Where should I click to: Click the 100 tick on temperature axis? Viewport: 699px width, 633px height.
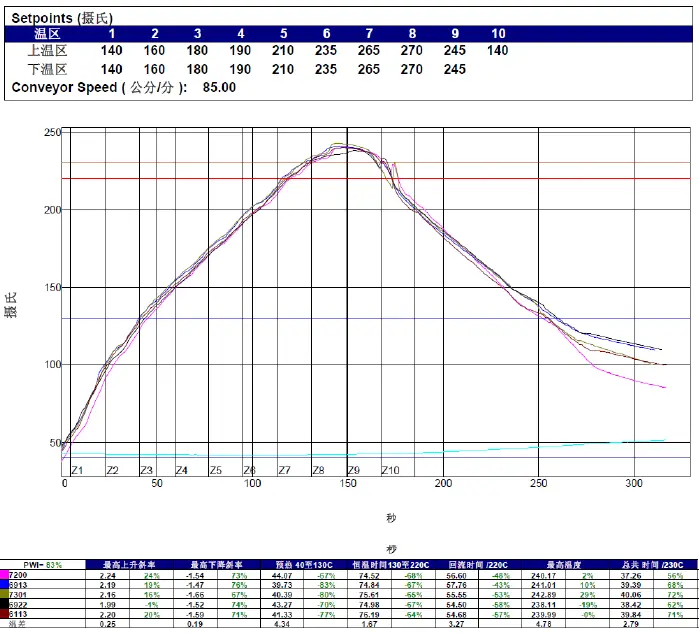tap(52, 364)
